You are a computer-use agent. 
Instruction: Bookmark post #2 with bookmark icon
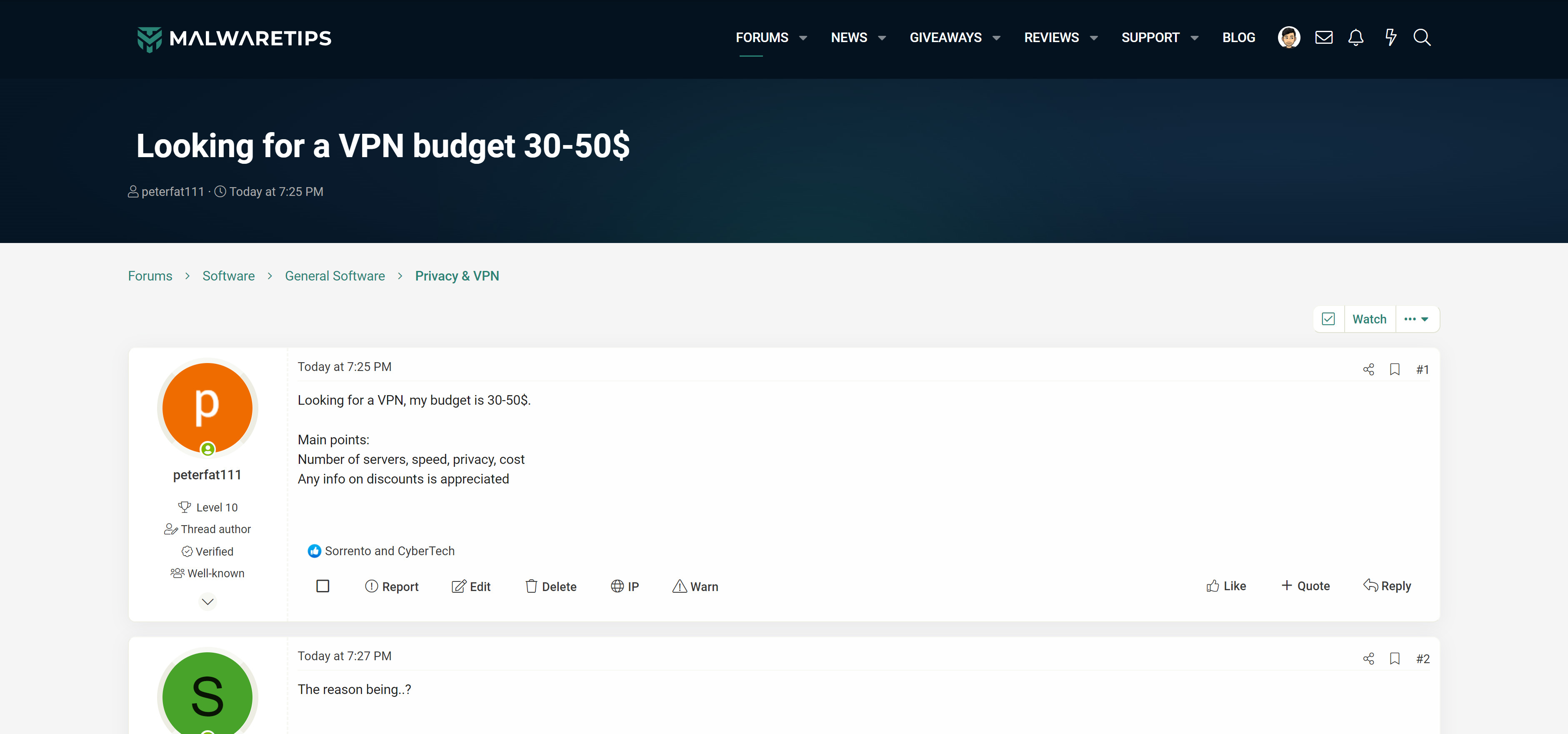click(1395, 659)
